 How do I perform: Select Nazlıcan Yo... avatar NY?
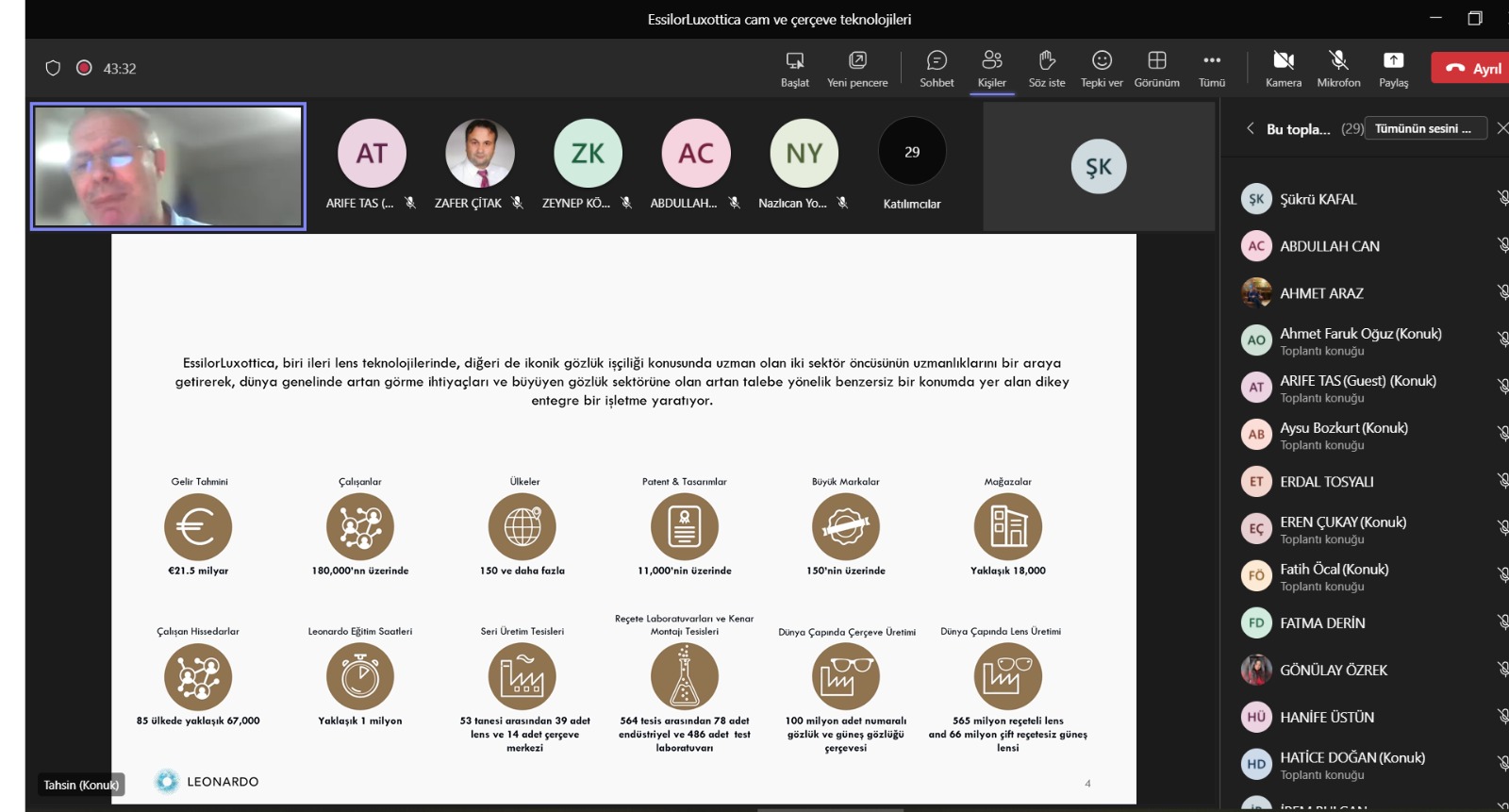click(x=804, y=153)
